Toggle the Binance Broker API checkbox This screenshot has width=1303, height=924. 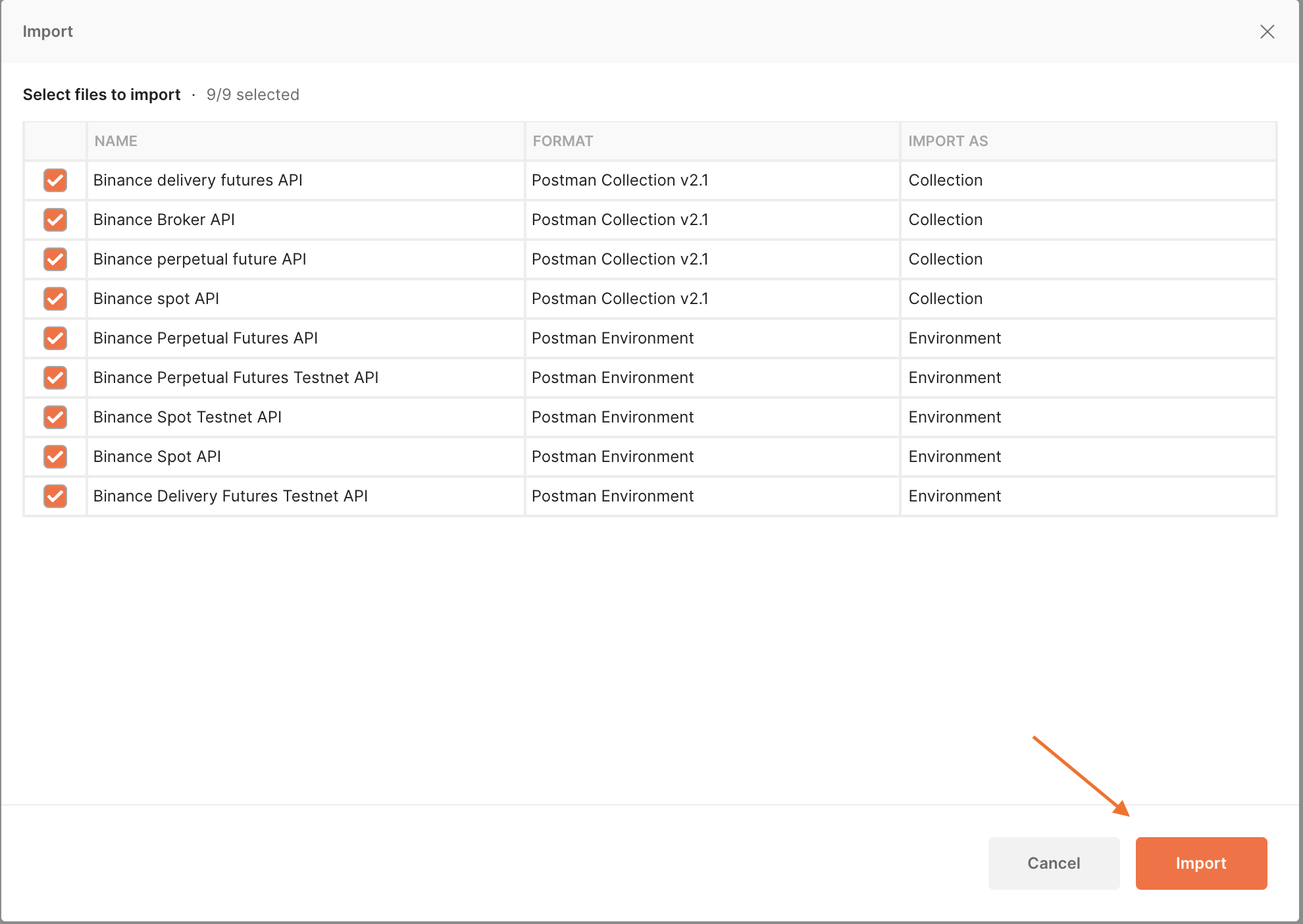click(x=55, y=219)
